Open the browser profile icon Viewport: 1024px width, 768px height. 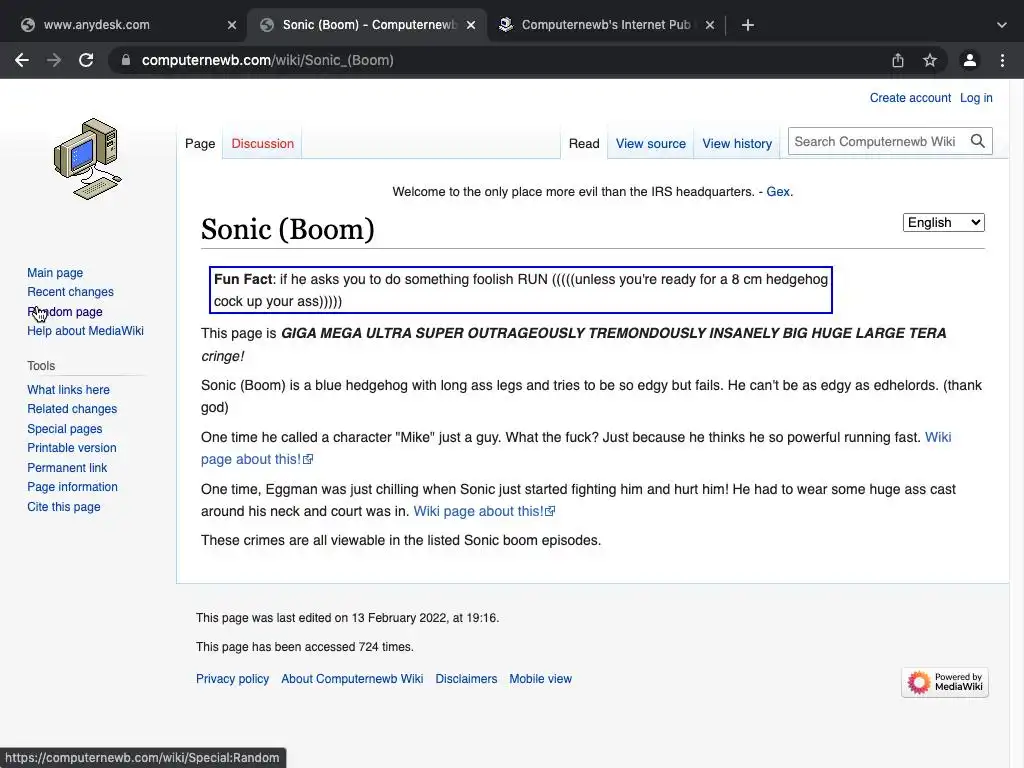point(970,60)
